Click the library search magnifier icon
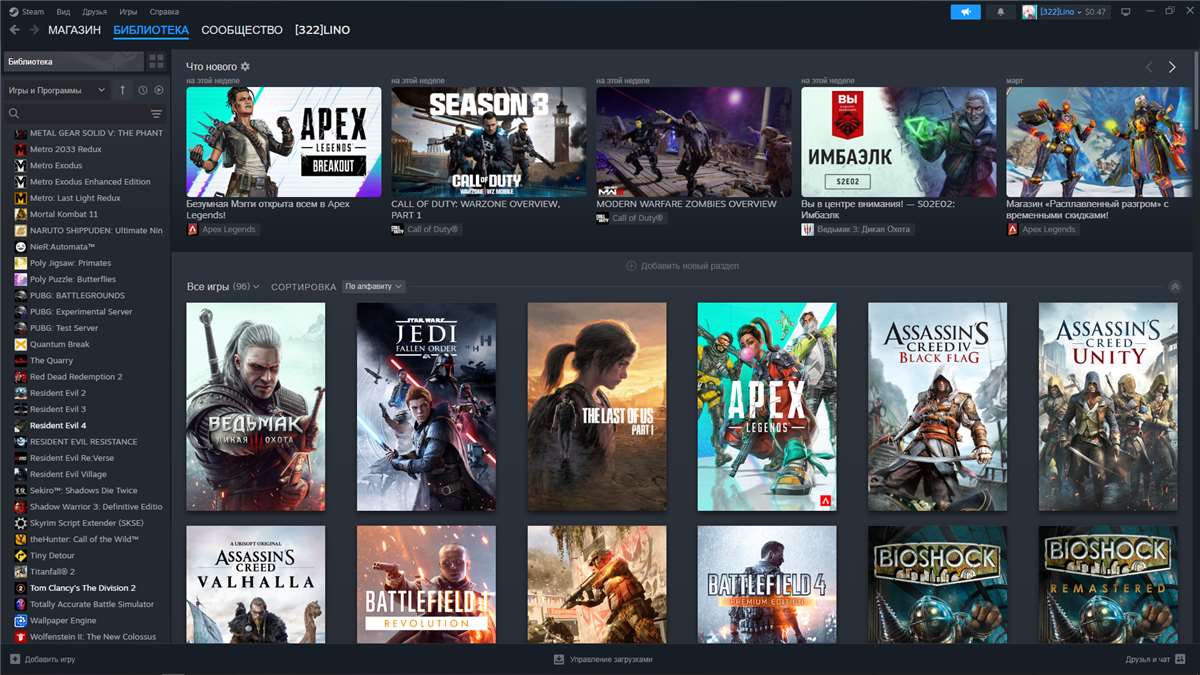The image size is (1200, 675). (x=14, y=114)
